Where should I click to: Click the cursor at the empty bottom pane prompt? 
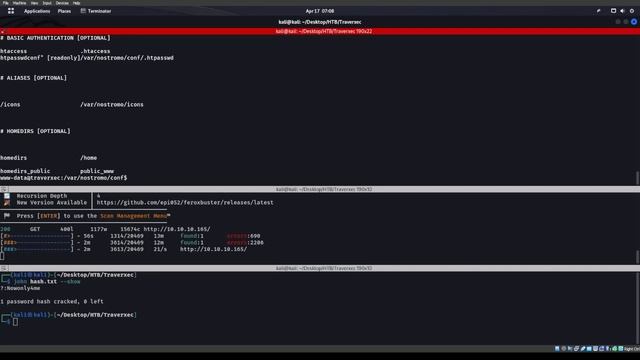point(16,322)
